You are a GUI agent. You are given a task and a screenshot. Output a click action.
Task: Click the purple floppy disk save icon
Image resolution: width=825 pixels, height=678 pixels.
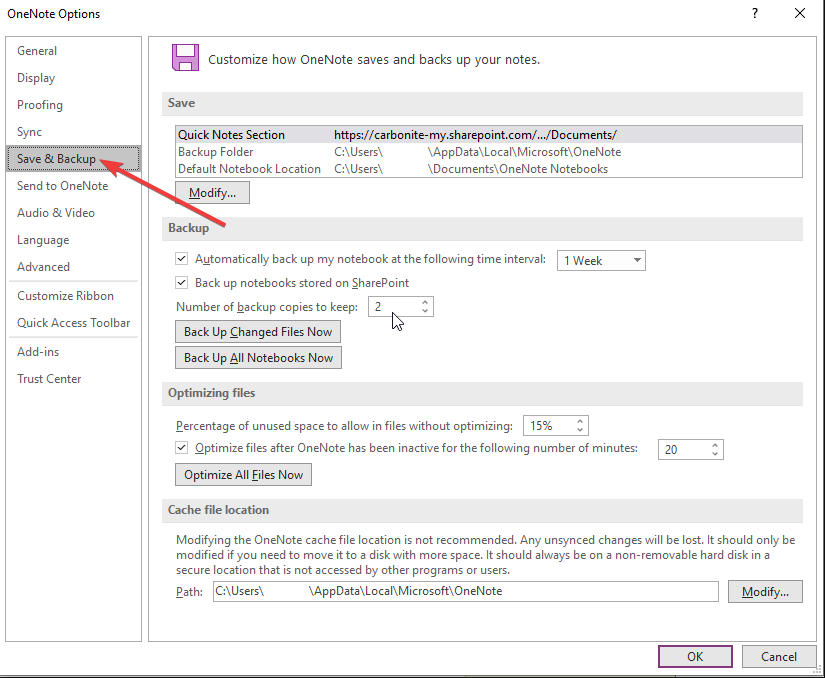185,58
